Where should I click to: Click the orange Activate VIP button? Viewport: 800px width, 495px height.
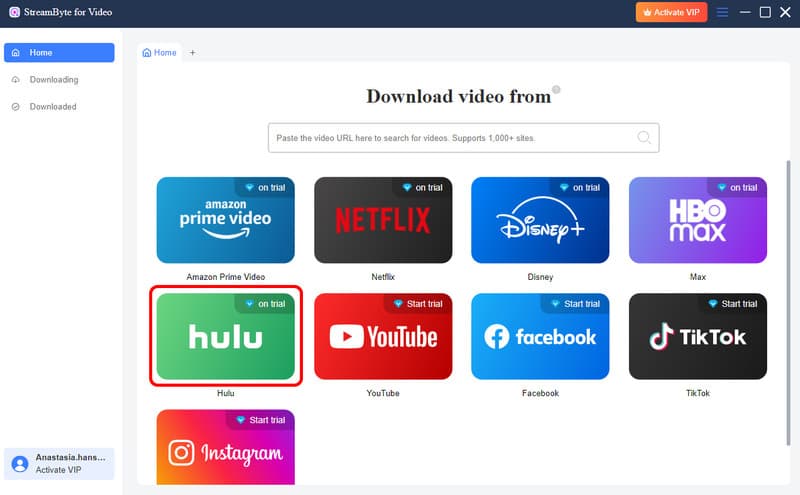(671, 12)
